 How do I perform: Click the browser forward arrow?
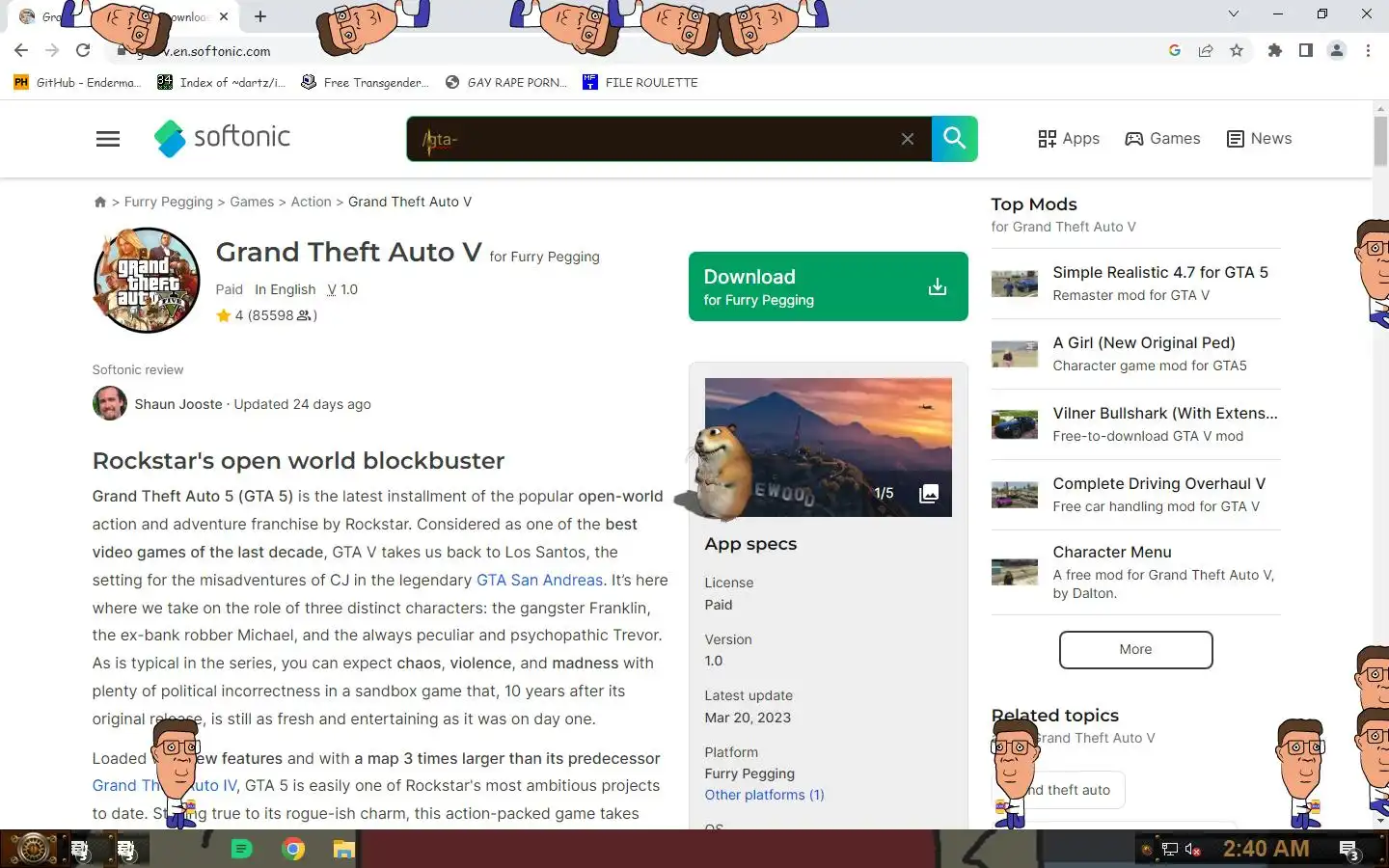tap(52, 51)
